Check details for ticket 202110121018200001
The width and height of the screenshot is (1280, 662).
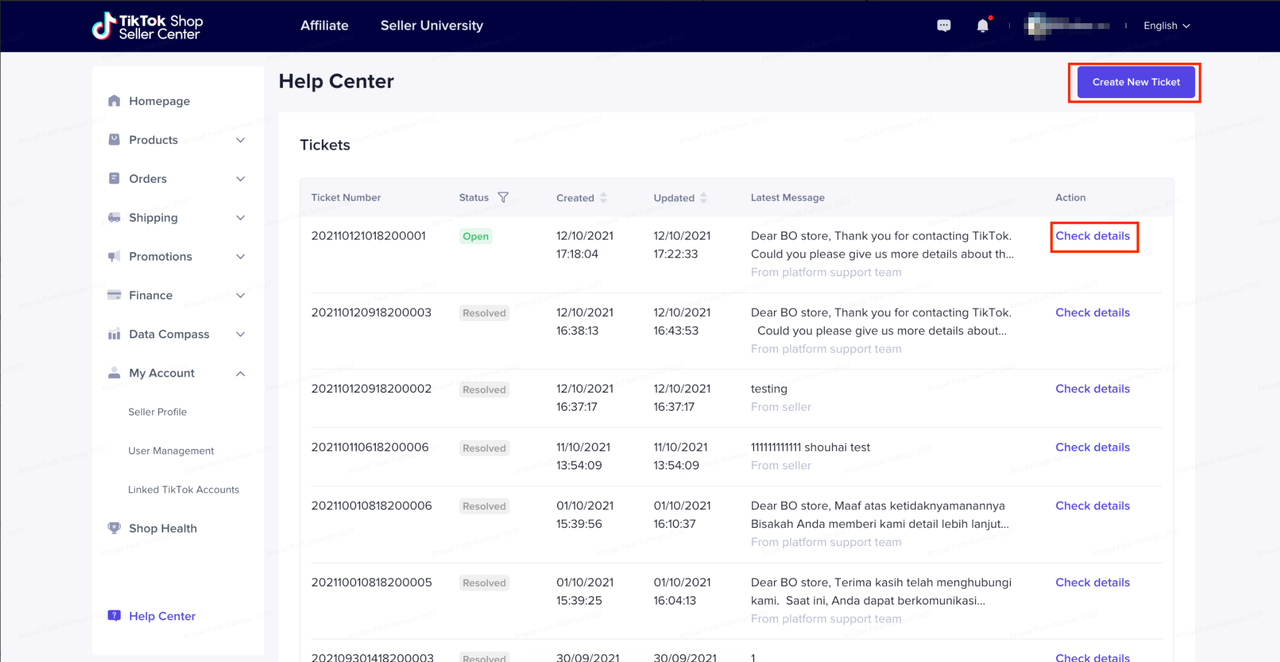tap(1092, 236)
